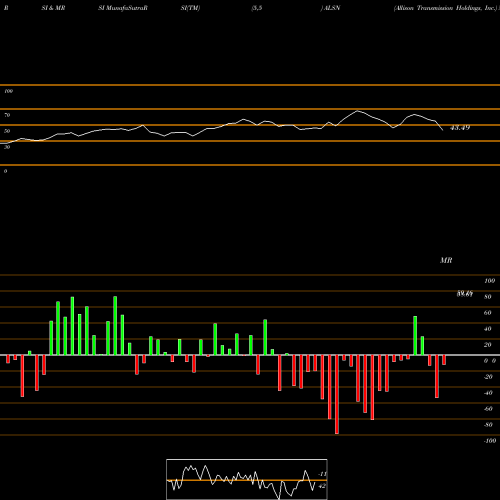This screenshot has width=500, height=500.
Task: Click the RSI axis label 0 on left
Action: click(5, 171)
